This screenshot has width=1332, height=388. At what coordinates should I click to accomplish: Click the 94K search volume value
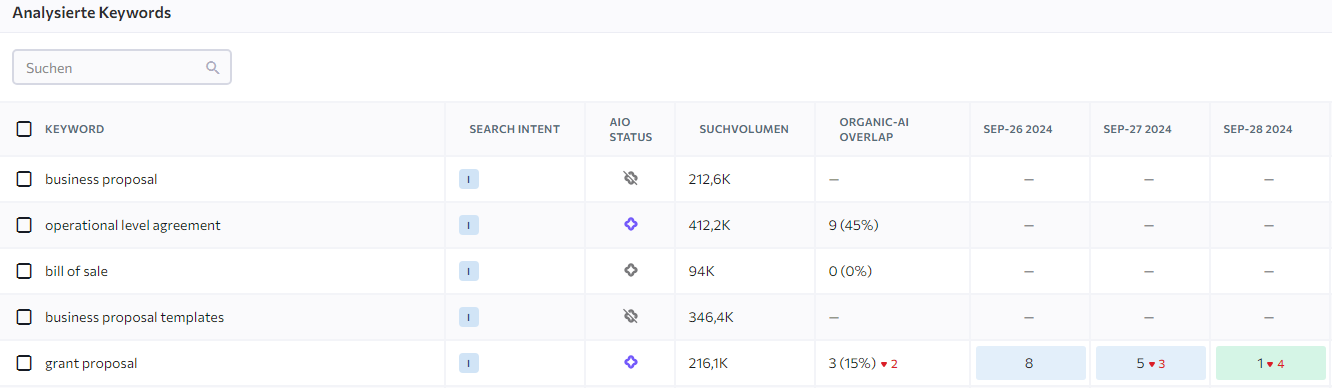701,271
